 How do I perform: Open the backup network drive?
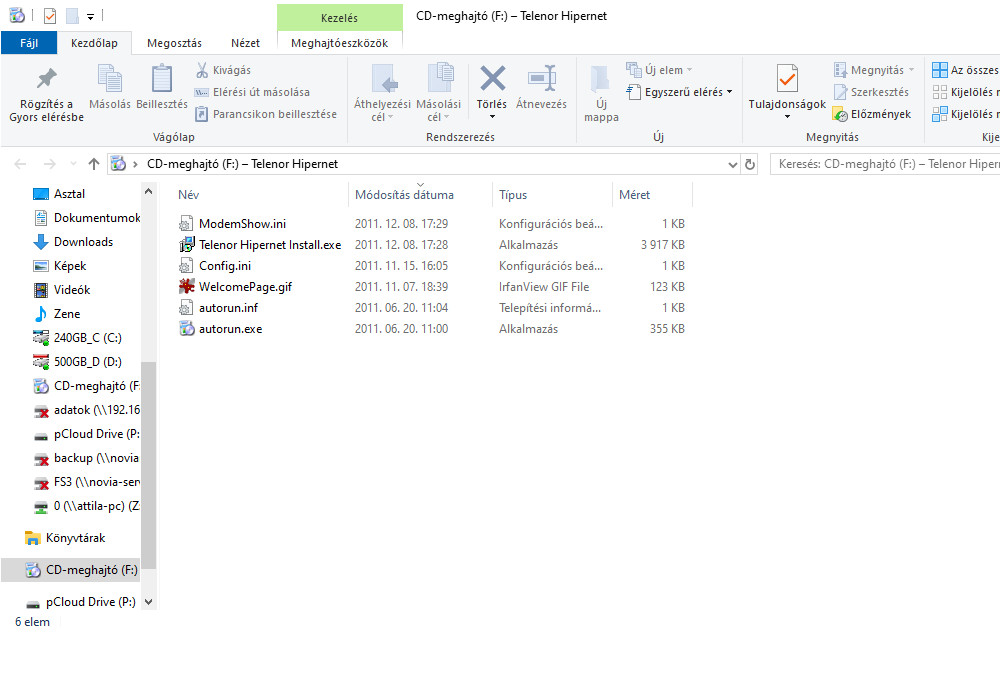pyautogui.click(x=86, y=458)
